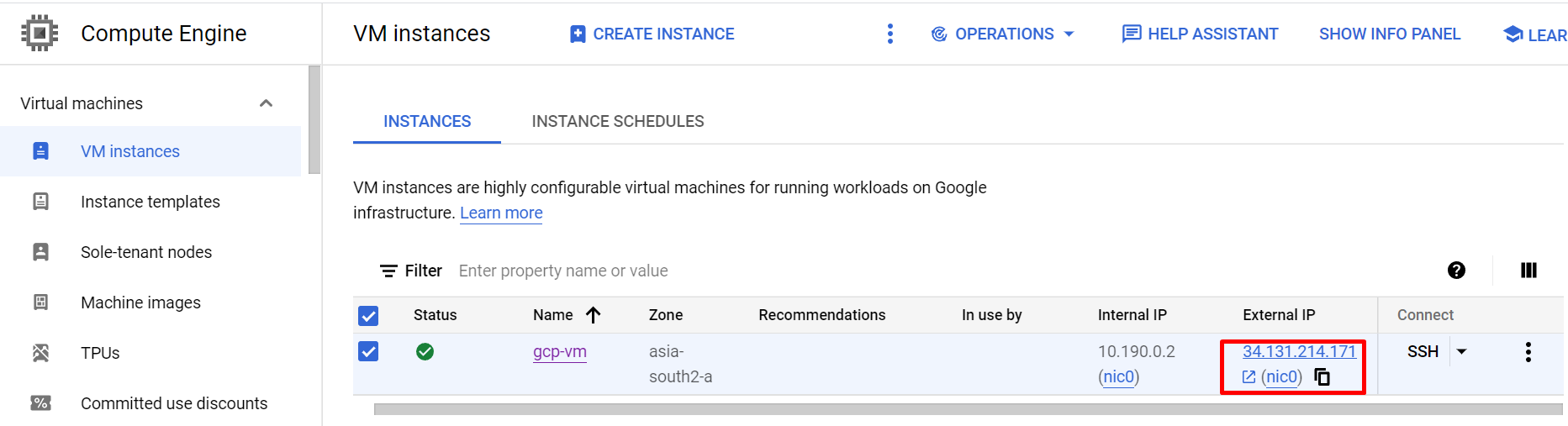Click the TPUs sidebar icon
This screenshot has height=426, width=1568.
(40, 353)
